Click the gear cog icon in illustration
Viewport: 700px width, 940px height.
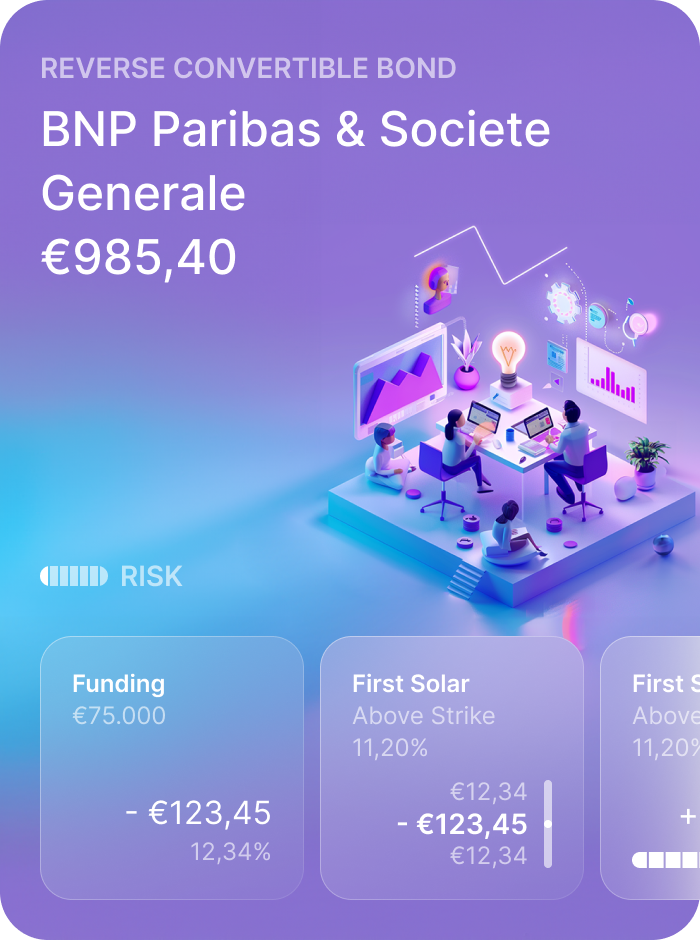(564, 303)
